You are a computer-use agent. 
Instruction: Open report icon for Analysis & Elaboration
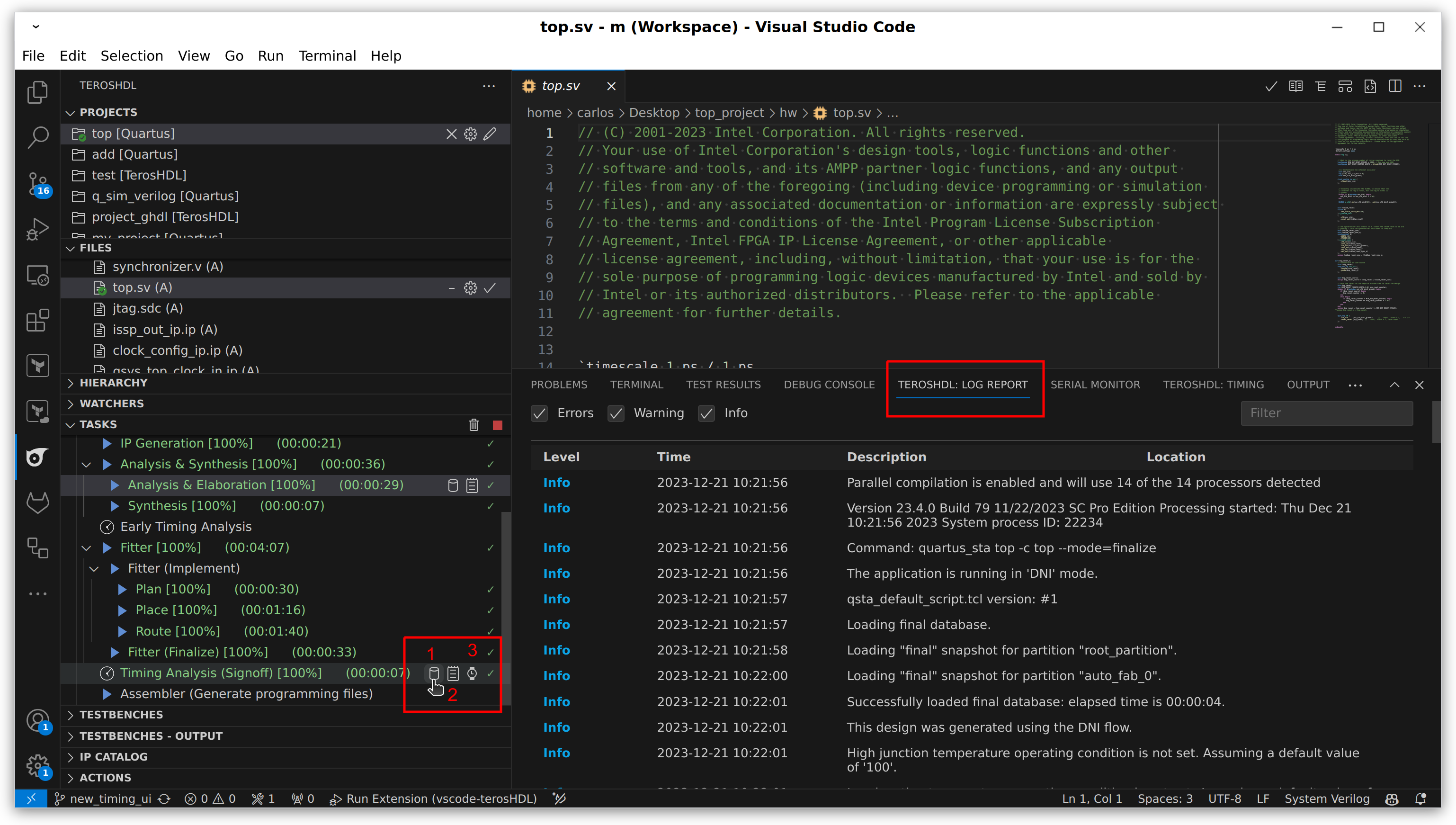tap(453, 485)
